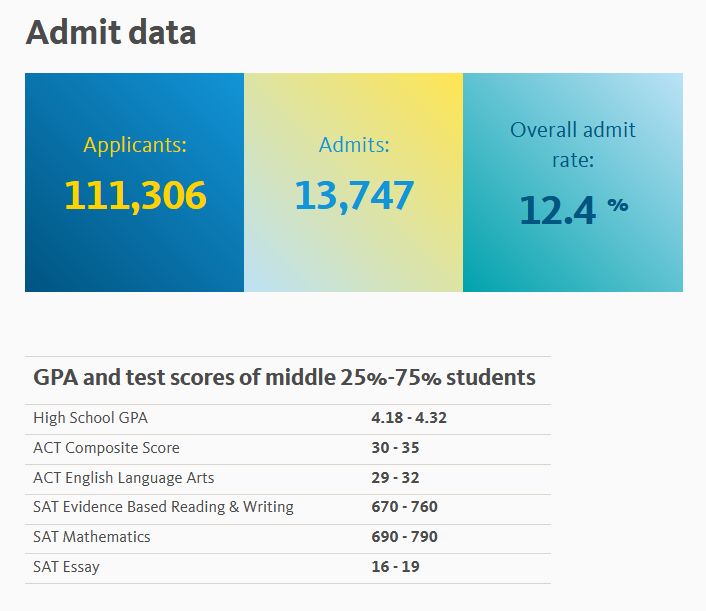This screenshot has height=611, width=706.
Task: Click the Overall admit rate label
Action: click(573, 145)
